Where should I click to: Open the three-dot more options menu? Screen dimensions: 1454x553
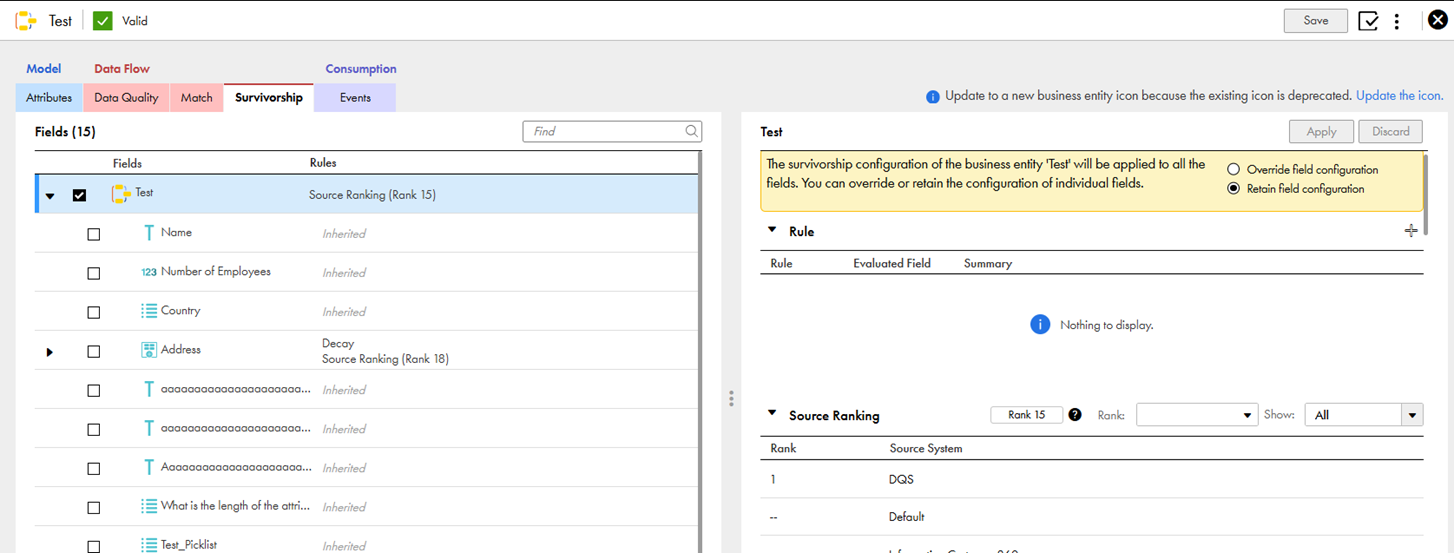tap(1397, 21)
